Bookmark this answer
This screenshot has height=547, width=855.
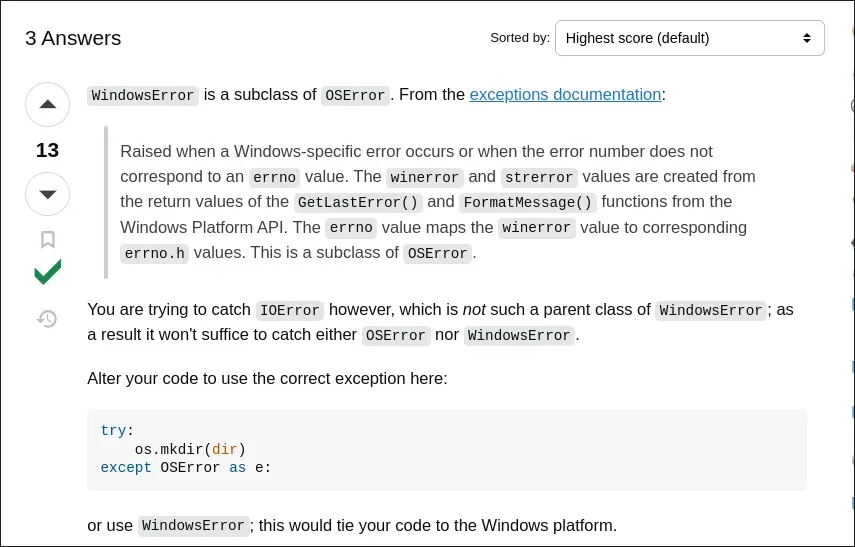(x=47, y=240)
